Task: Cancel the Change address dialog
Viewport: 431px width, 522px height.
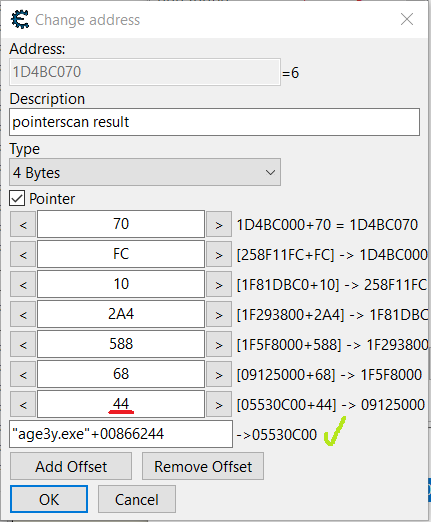Action: pos(137,499)
